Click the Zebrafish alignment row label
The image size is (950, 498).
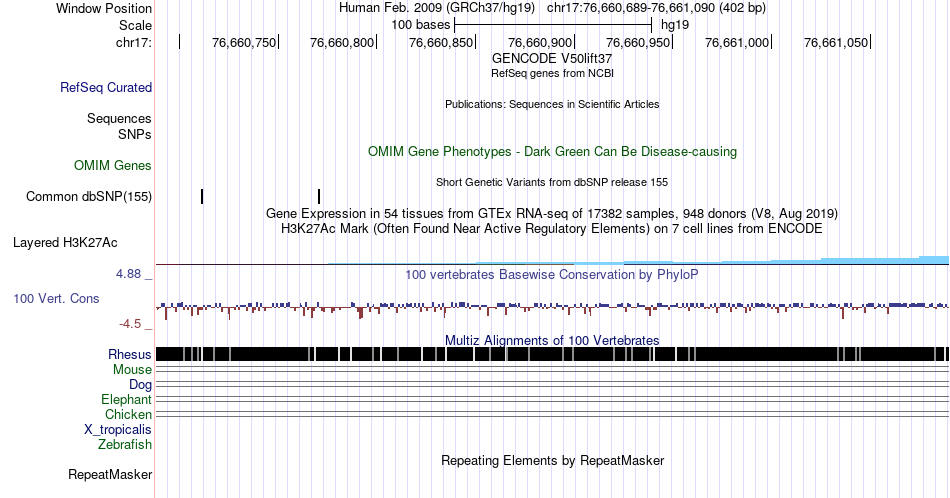[125, 444]
